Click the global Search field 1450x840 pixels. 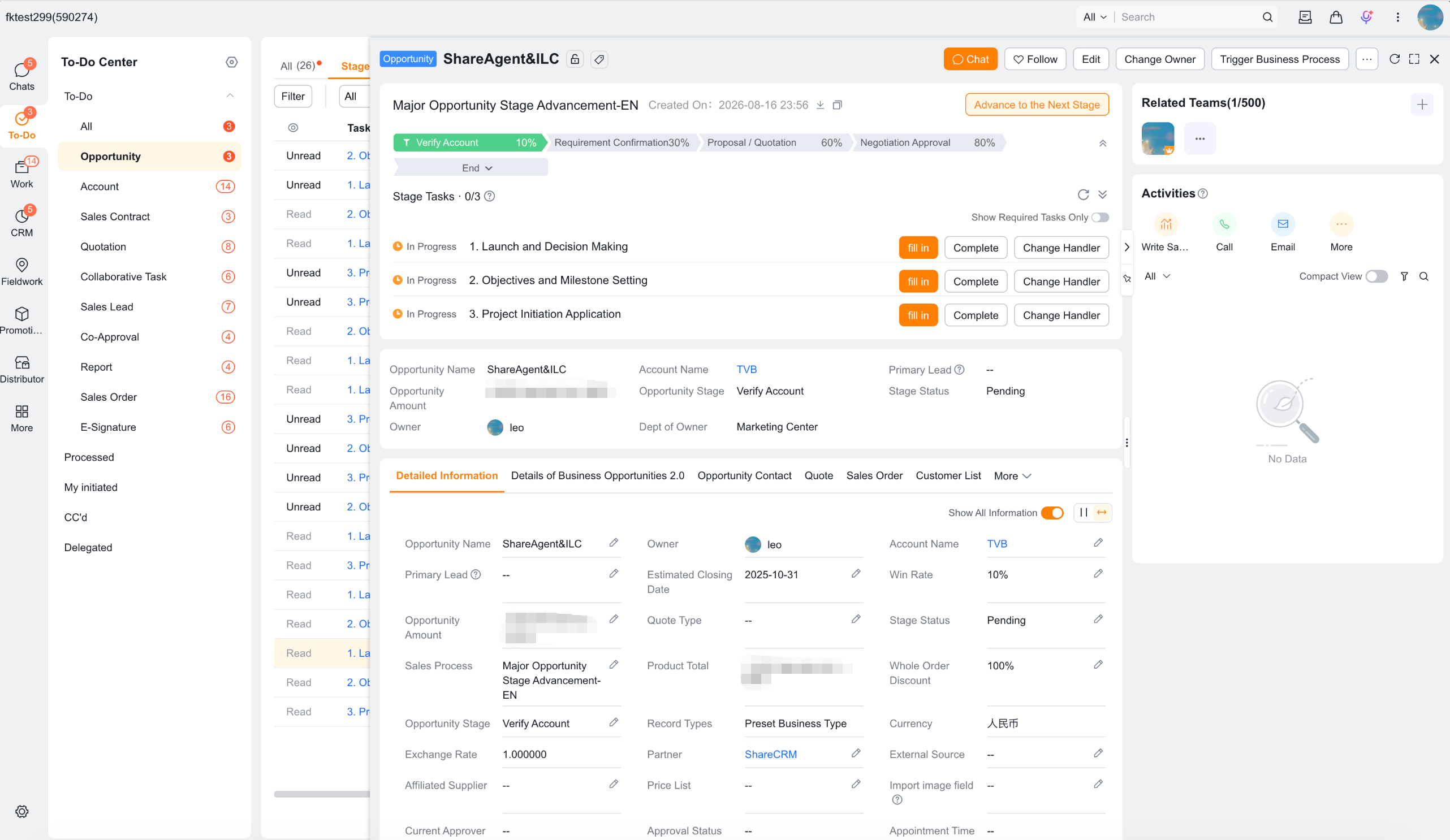tap(1188, 18)
